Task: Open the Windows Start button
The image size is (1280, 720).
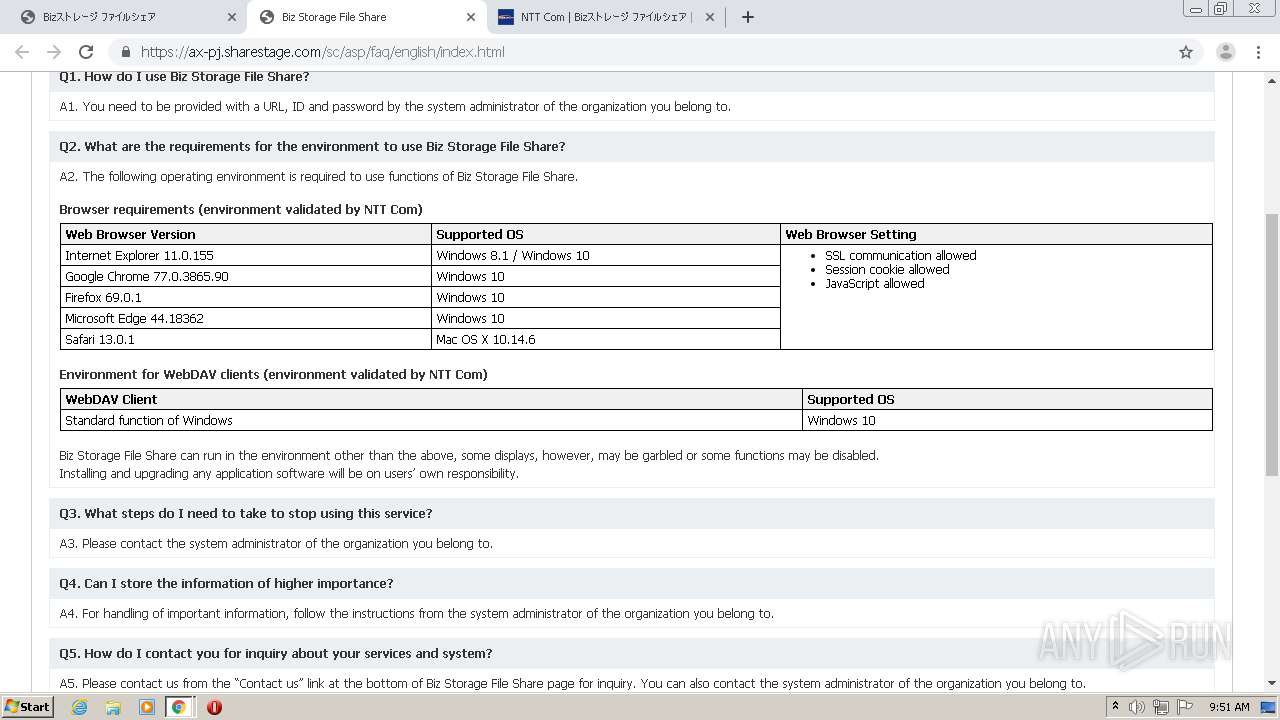Action: (28, 706)
